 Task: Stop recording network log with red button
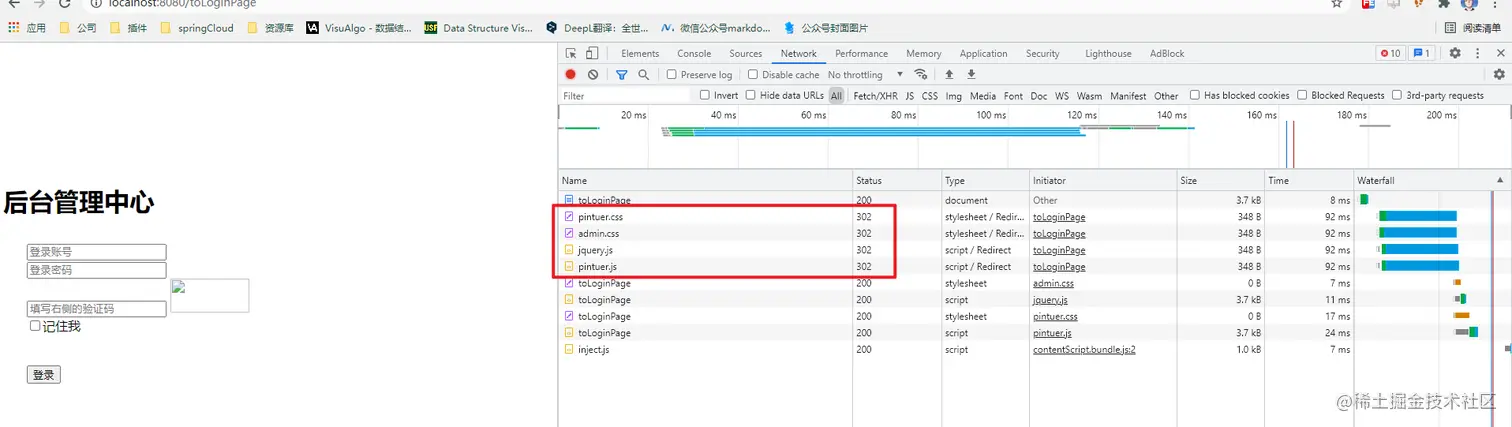[x=571, y=75]
